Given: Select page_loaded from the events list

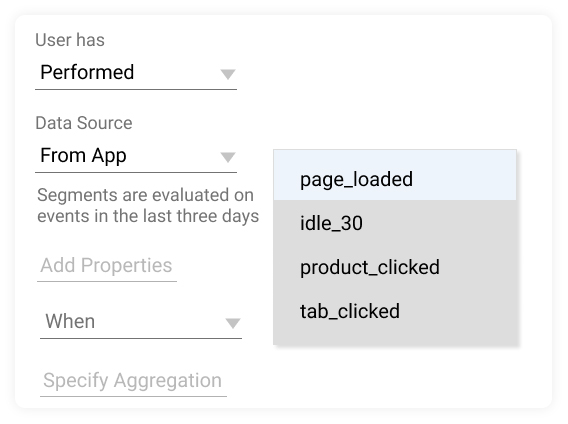Looking at the screenshot, I should [x=395, y=179].
